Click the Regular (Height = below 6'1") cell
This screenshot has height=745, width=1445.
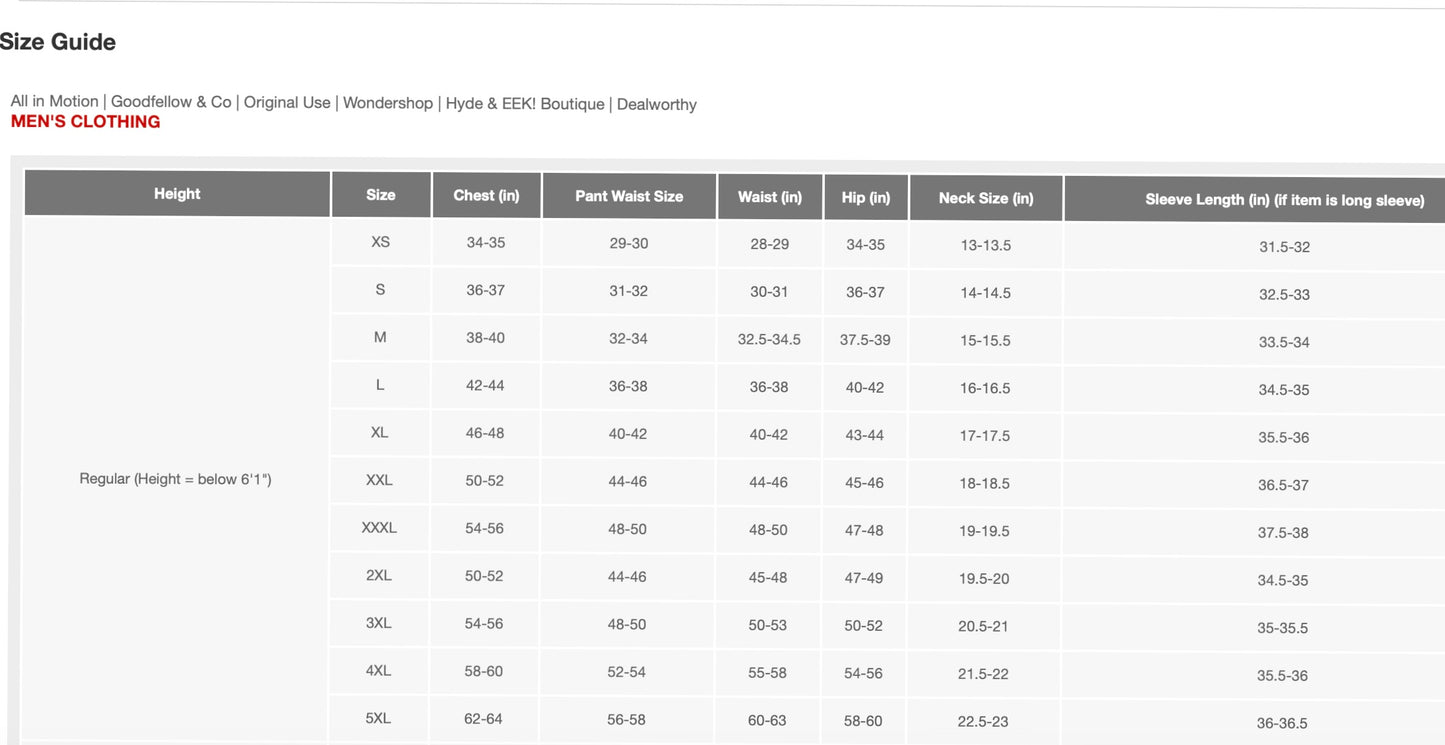tap(176, 479)
